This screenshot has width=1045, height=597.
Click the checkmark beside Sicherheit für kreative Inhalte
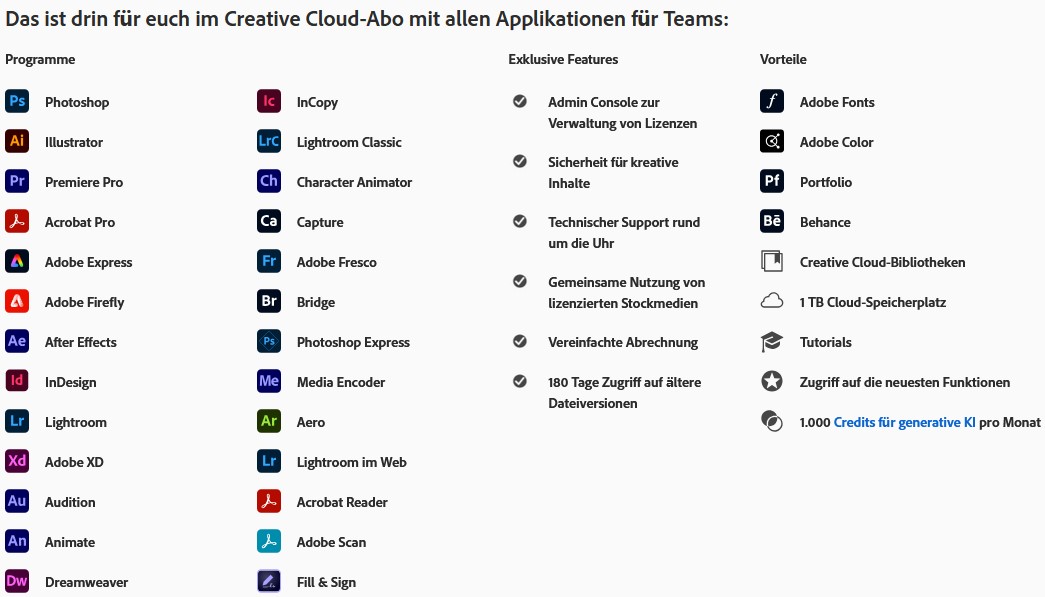coord(520,161)
